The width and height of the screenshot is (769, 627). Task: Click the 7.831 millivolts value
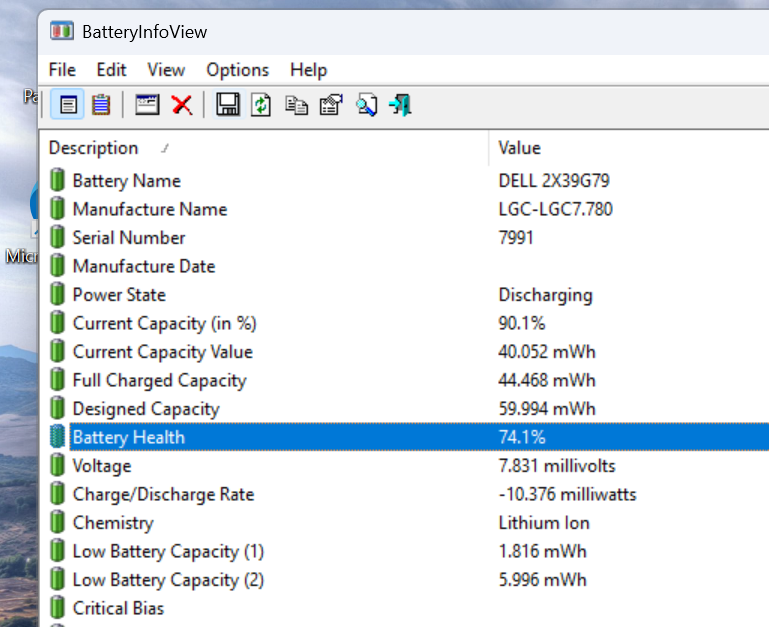[557, 465]
